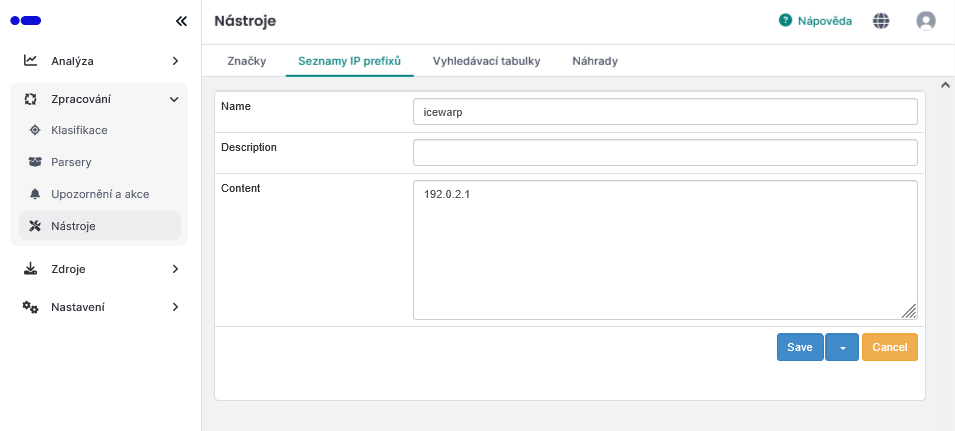955x431 pixels.
Task: Switch to the Značky tab
Action: click(246, 61)
